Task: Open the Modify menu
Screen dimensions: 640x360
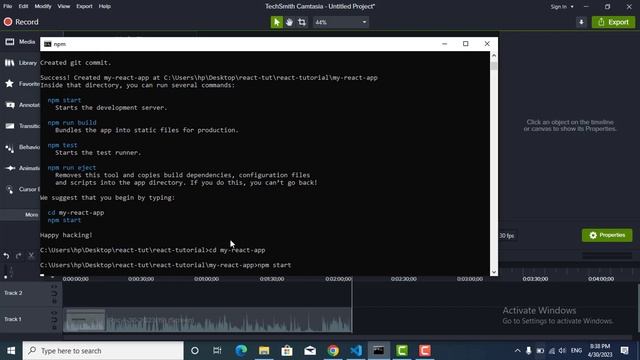Action: [x=43, y=6]
